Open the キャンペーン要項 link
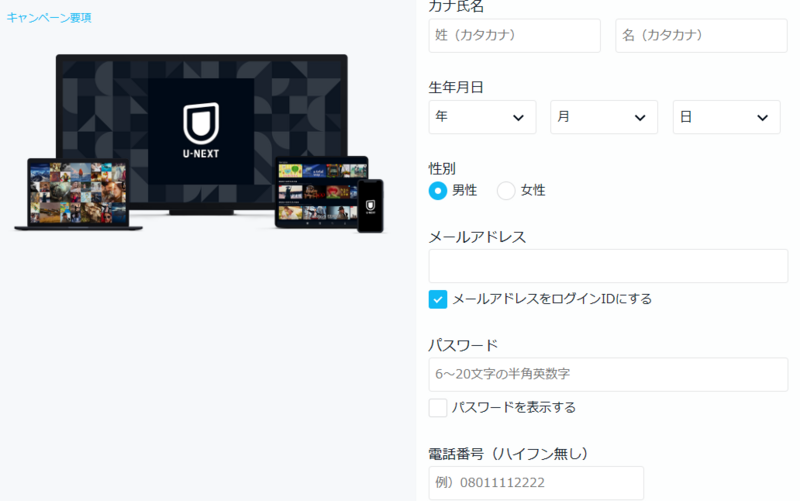This screenshot has height=501, width=800. [x=49, y=18]
